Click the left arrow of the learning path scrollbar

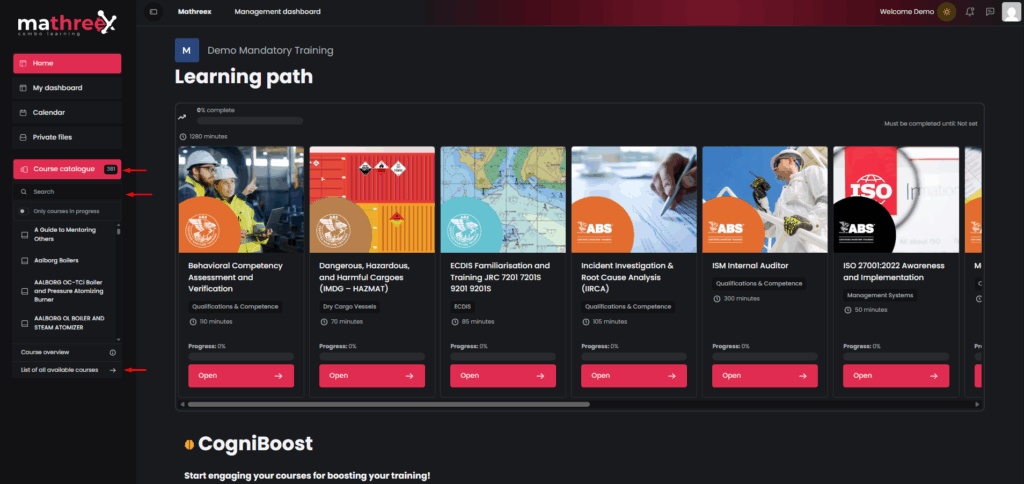(182, 404)
